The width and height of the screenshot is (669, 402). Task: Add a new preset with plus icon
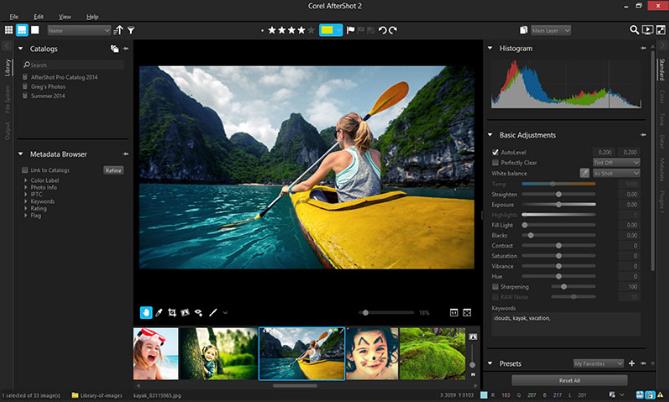pyautogui.click(x=632, y=363)
